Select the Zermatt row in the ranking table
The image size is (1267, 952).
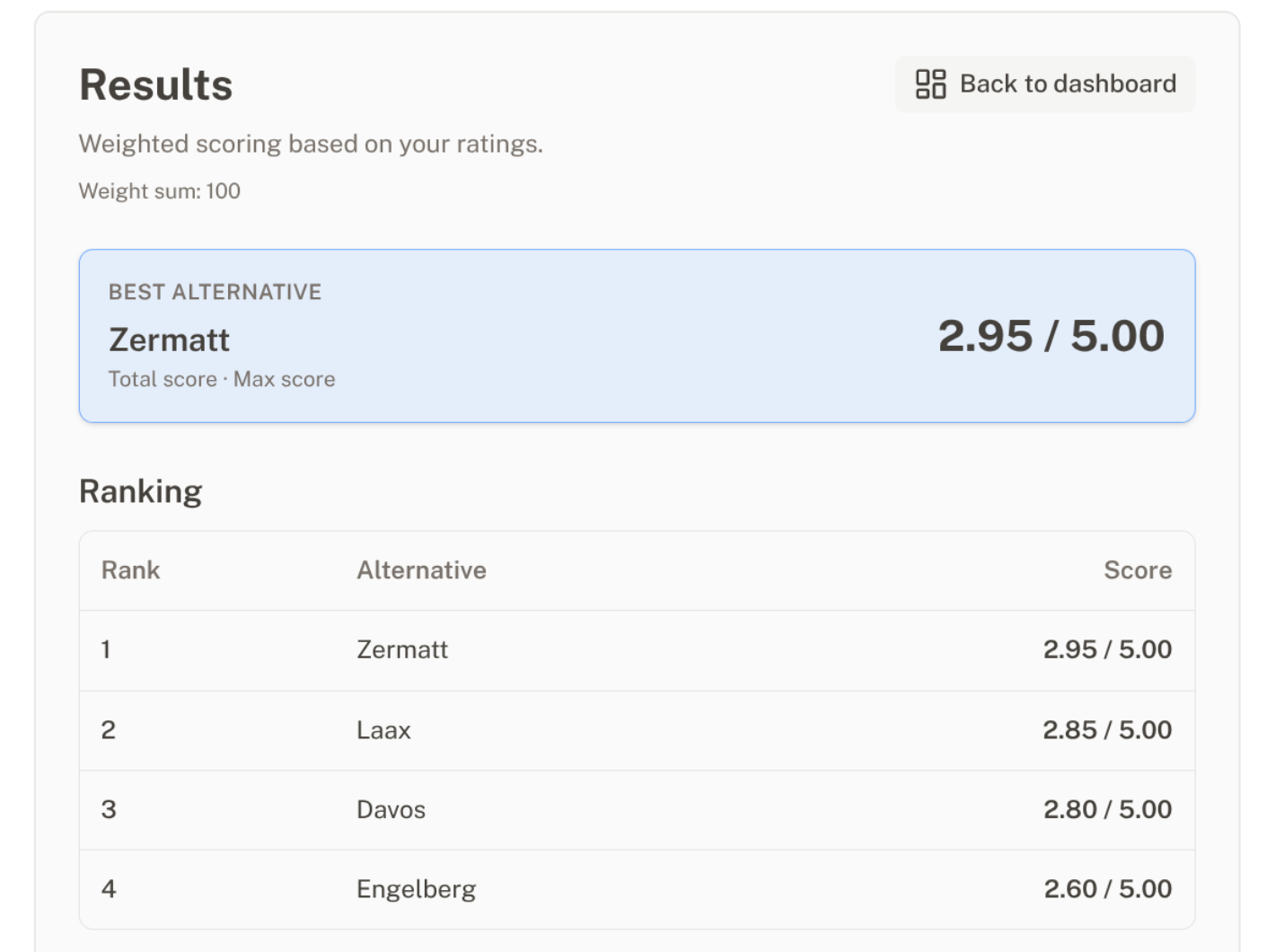(x=638, y=650)
